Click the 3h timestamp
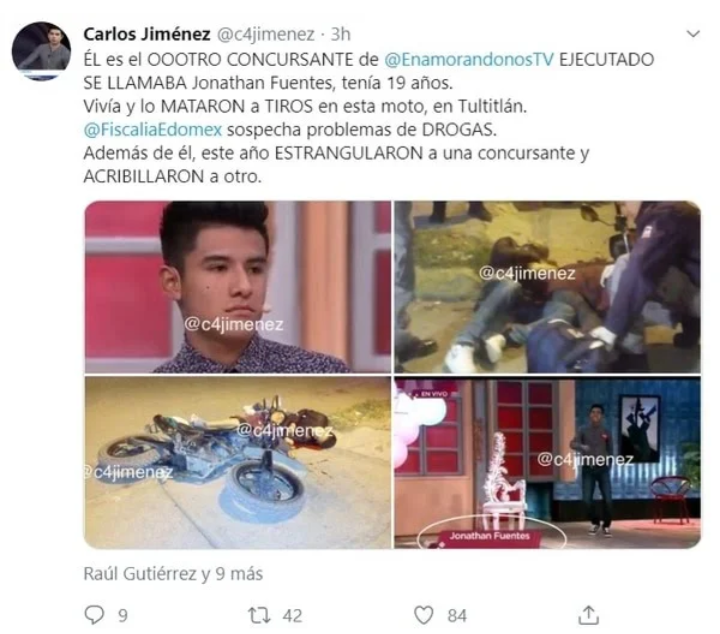Screen dimensions: 720x634 pyautogui.click(x=341, y=34)
